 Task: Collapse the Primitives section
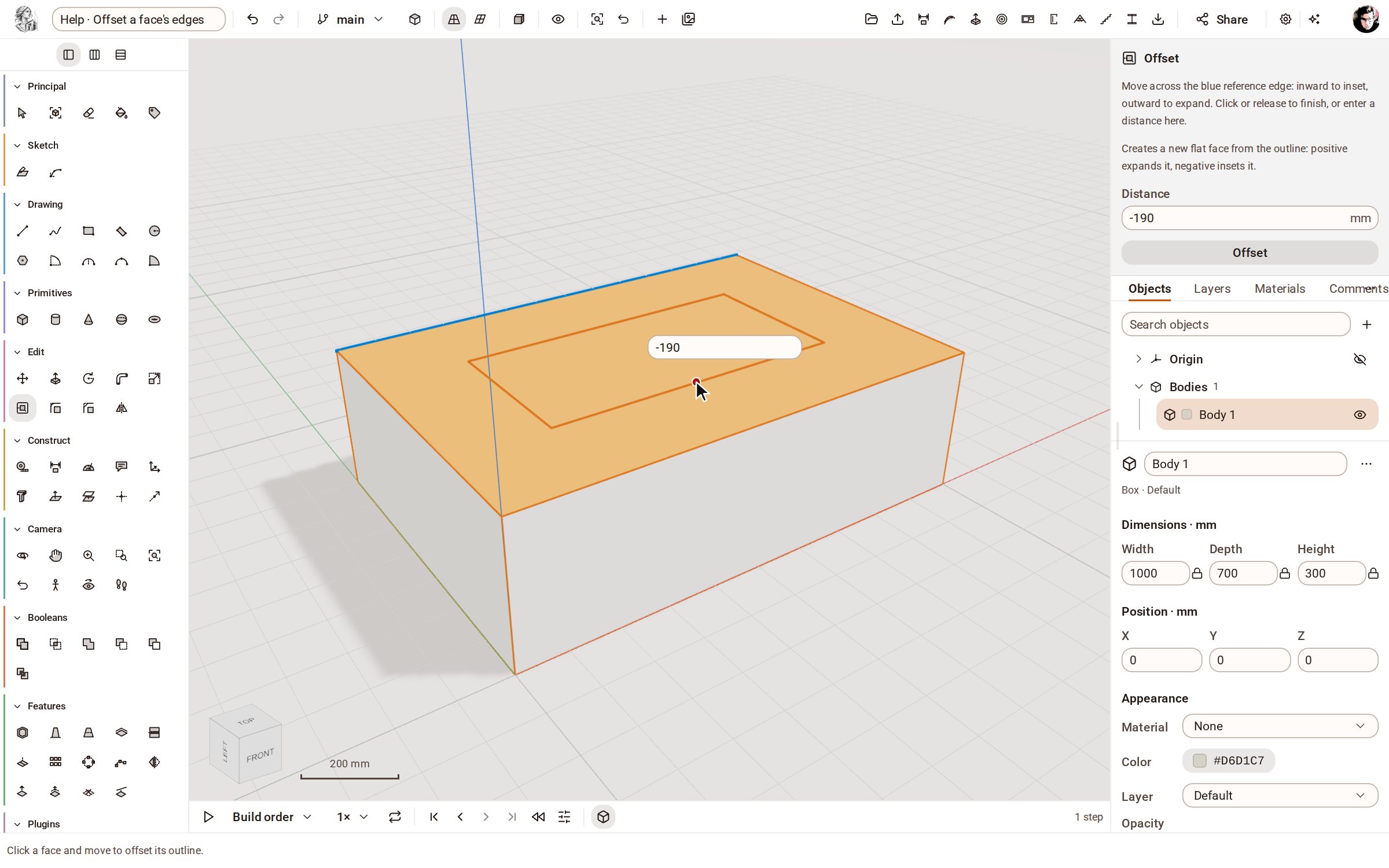click(x=17, y=293)
